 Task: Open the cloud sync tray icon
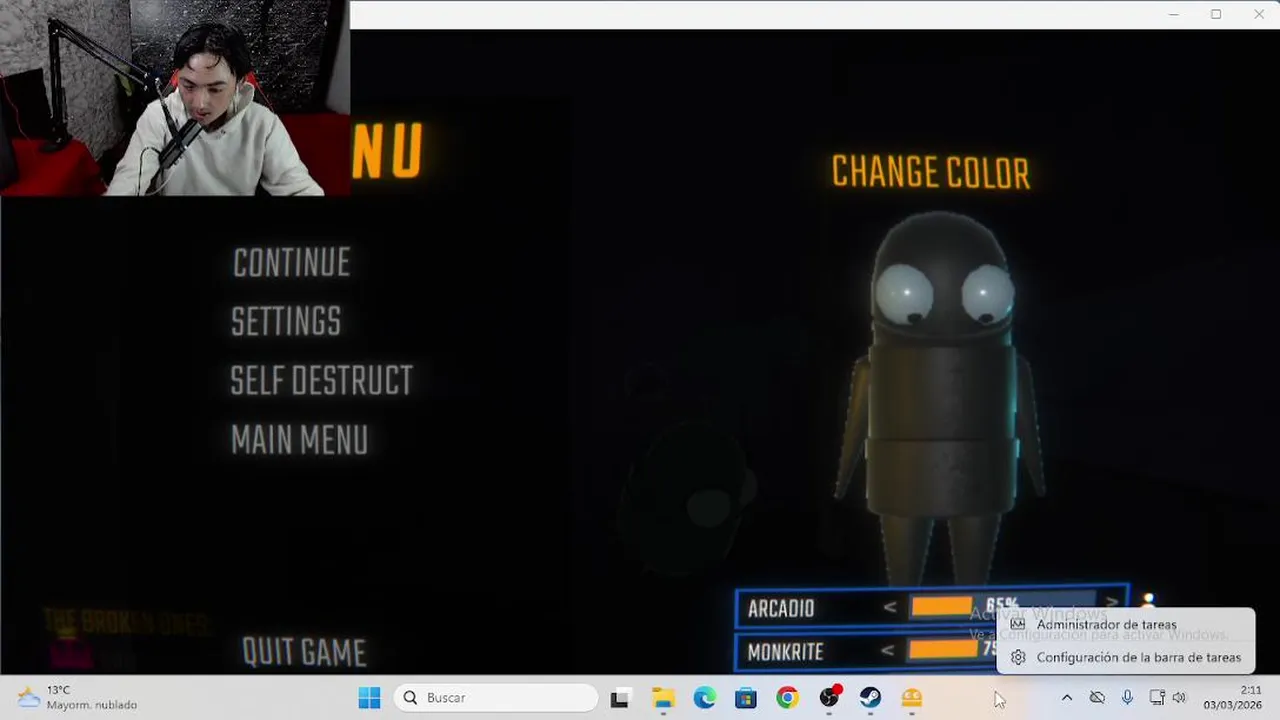pyautogui.click(x=1097, y=698)
